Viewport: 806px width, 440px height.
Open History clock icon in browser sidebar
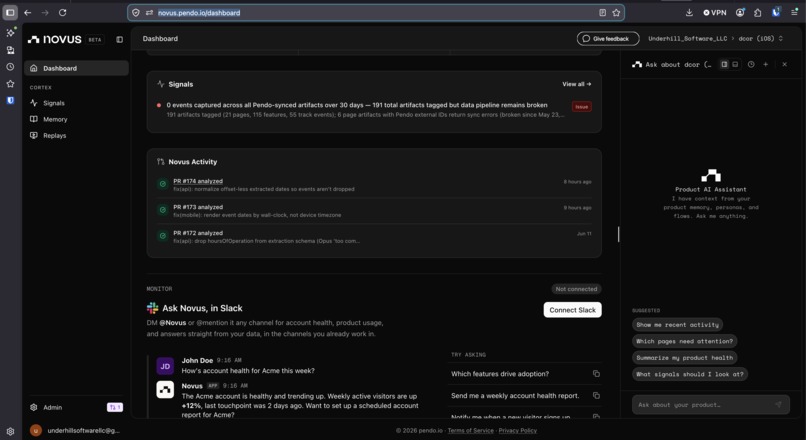[x=10, y=67]
